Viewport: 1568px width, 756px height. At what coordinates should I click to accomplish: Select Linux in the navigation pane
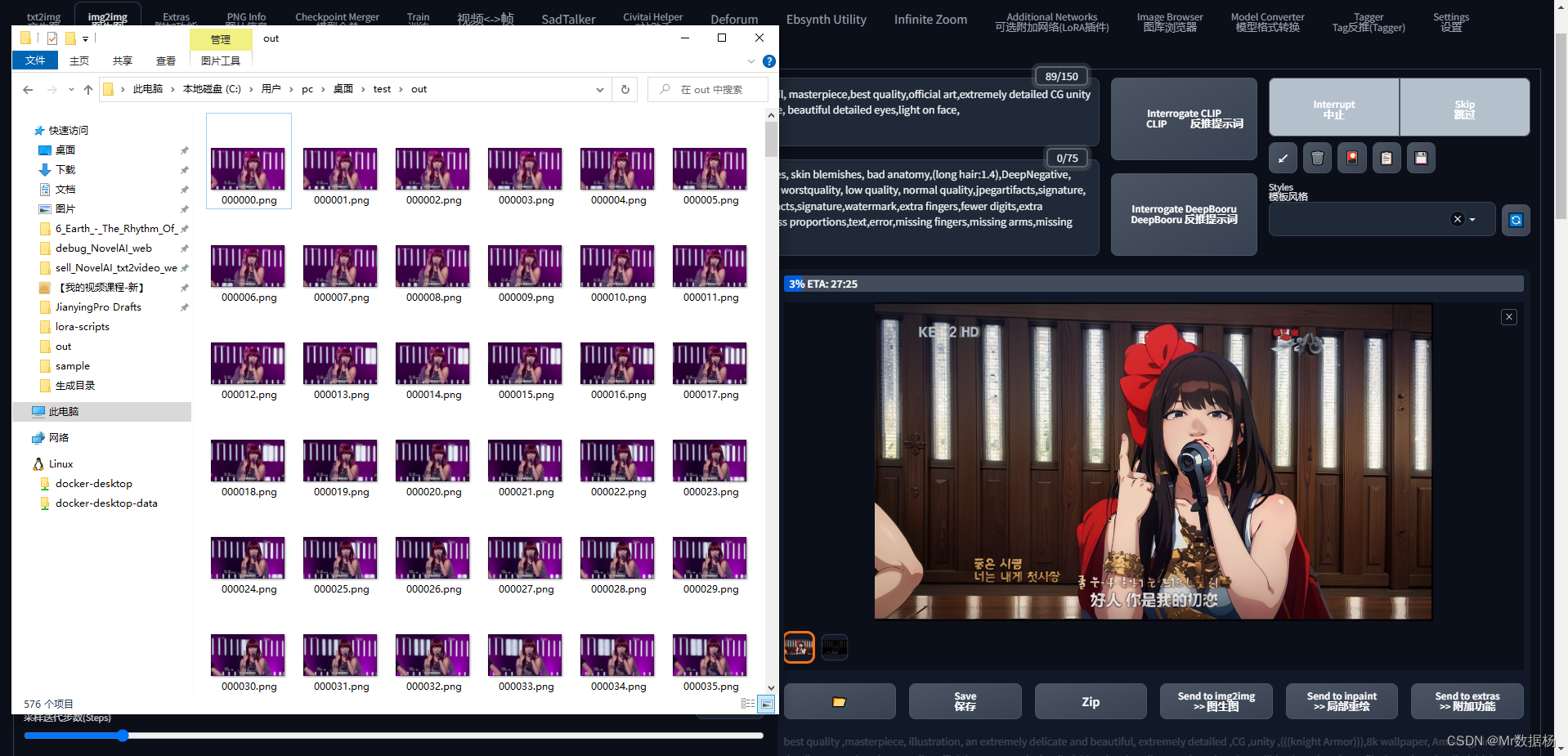60,464
